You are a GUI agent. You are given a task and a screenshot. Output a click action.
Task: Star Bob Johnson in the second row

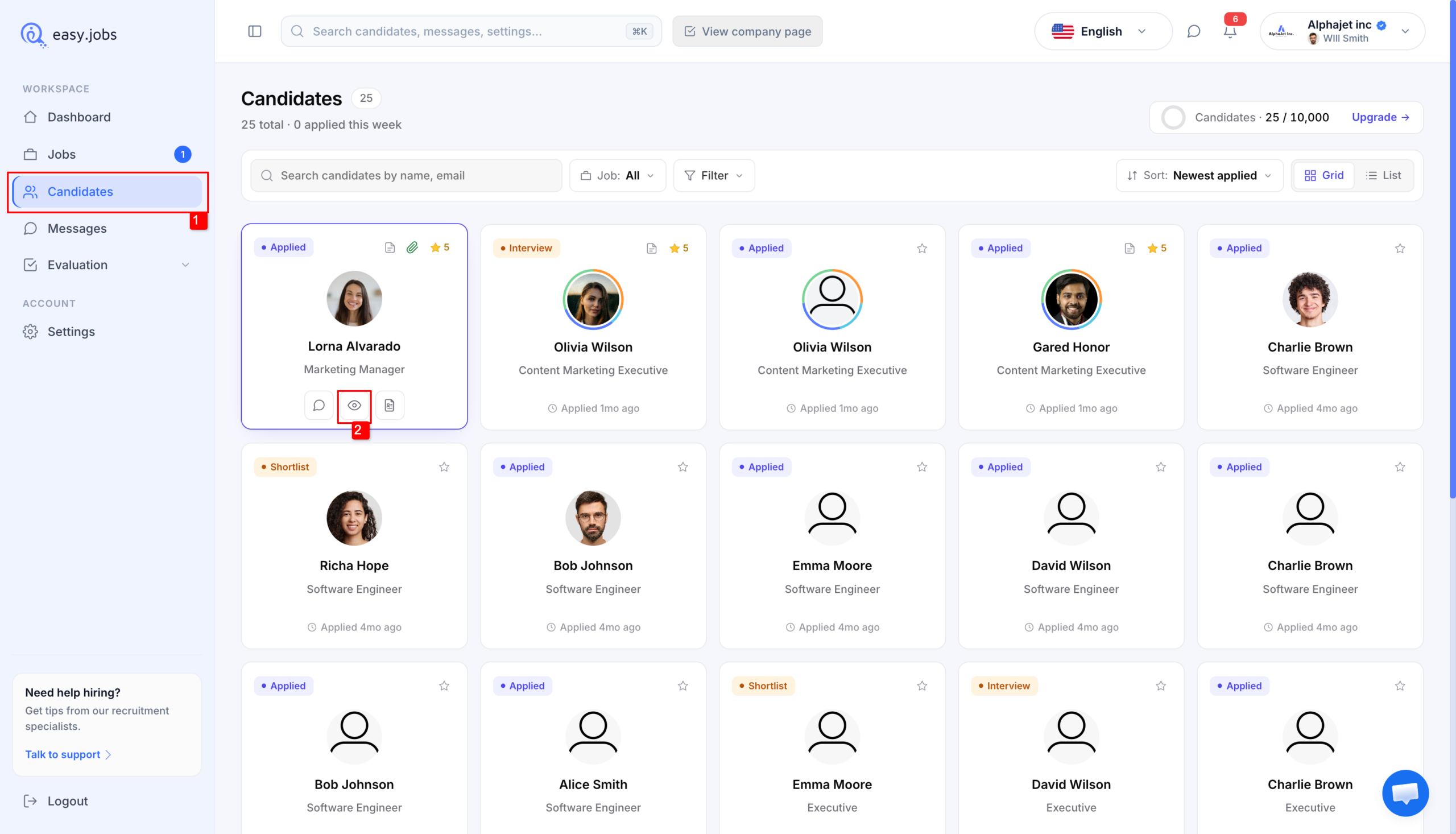pos(683,467)
